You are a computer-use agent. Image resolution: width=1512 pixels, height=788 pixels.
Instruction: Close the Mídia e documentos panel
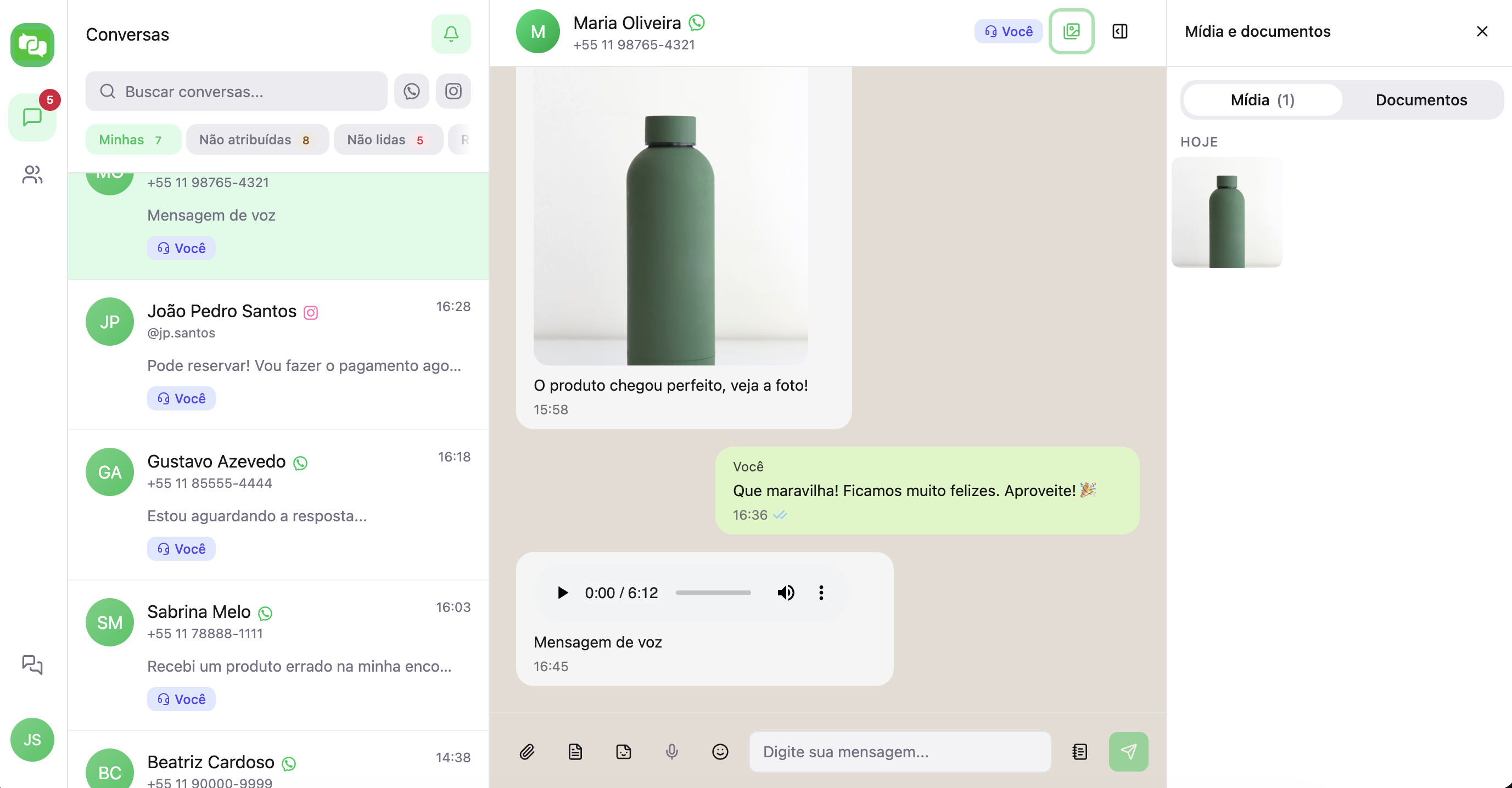pyautogui.click(x=1481, y=31)
